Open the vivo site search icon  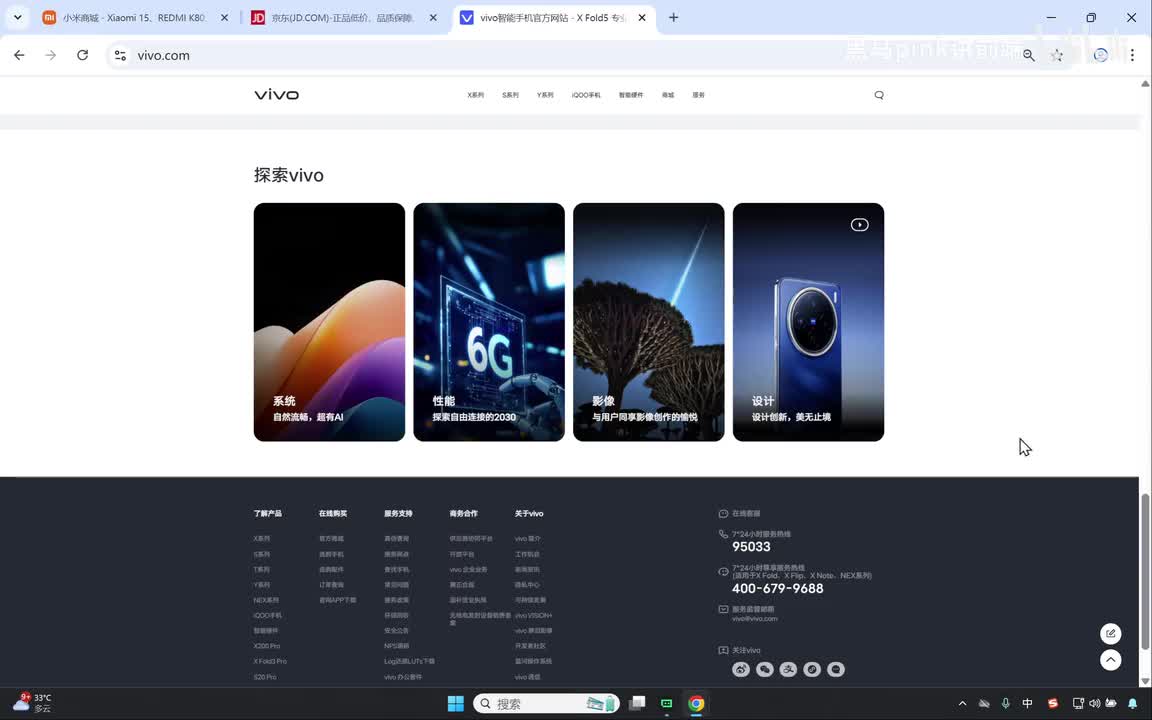879,95
